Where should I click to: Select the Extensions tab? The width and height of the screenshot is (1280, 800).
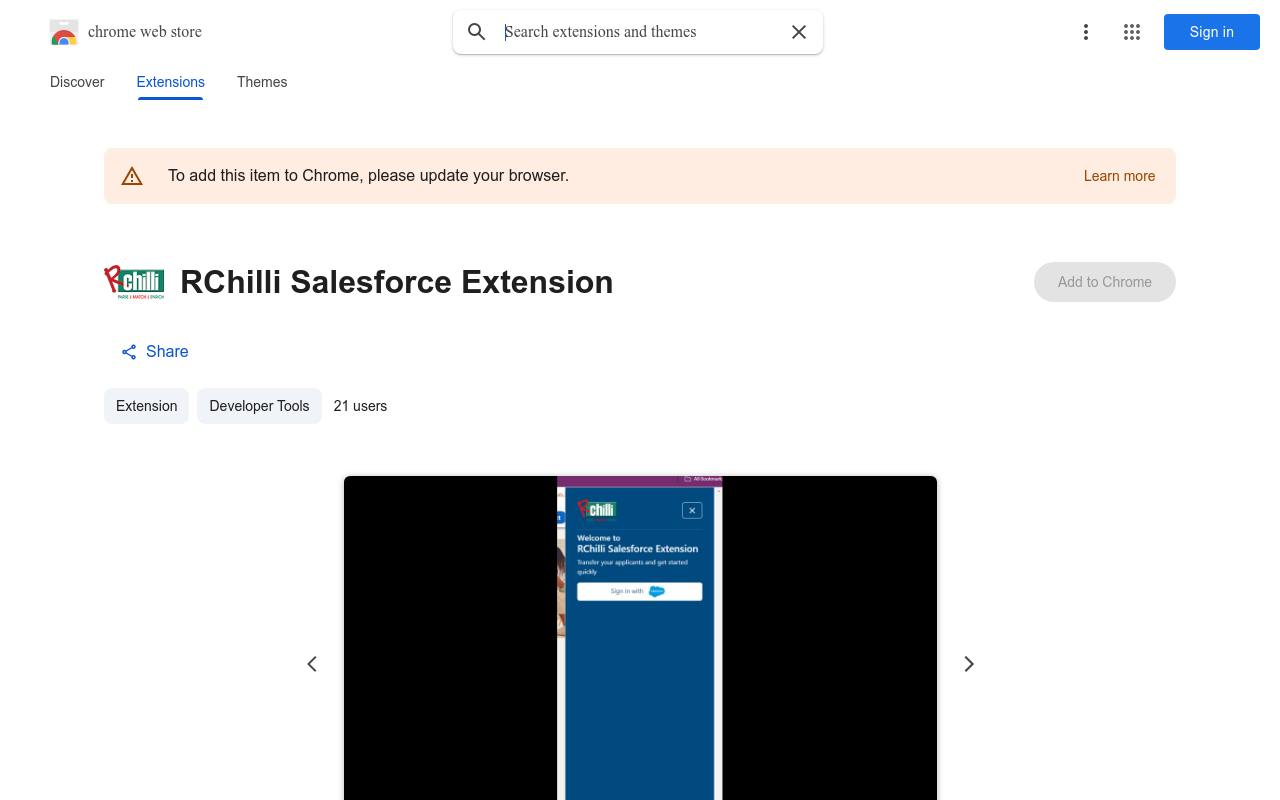[x=170, y=82]
